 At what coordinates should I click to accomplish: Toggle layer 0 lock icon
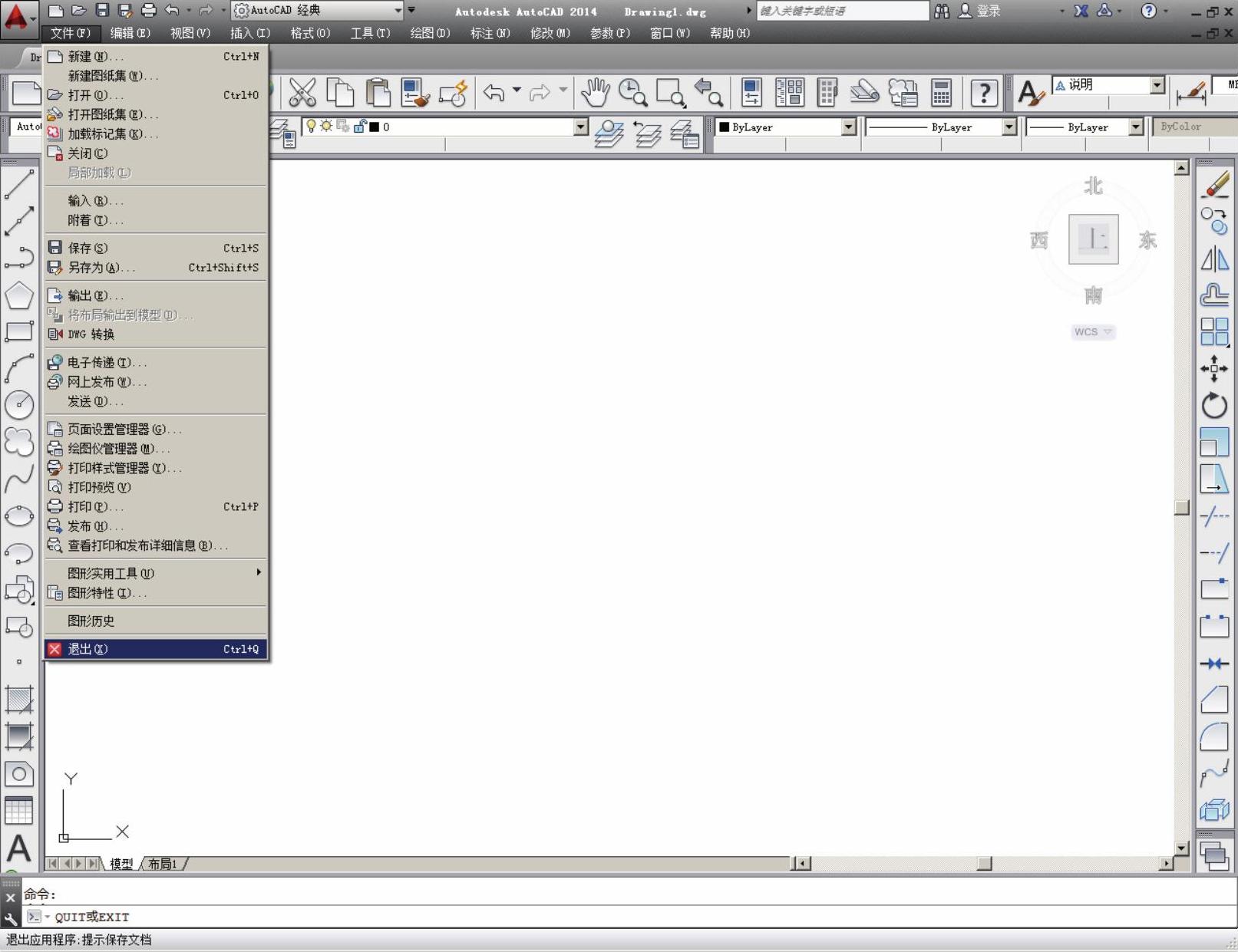(x=359, y=127)
